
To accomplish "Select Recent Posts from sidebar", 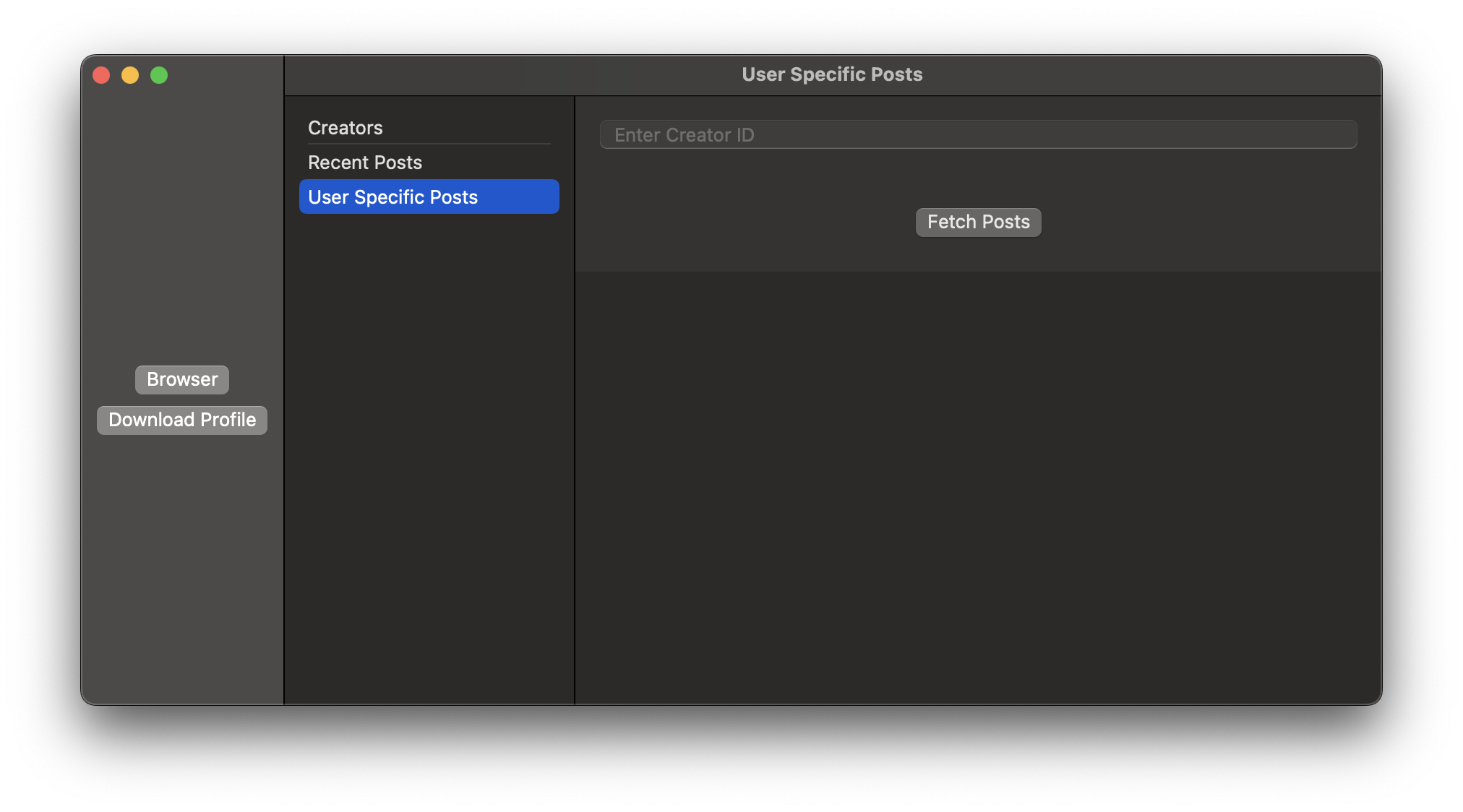I will (365, 162).
